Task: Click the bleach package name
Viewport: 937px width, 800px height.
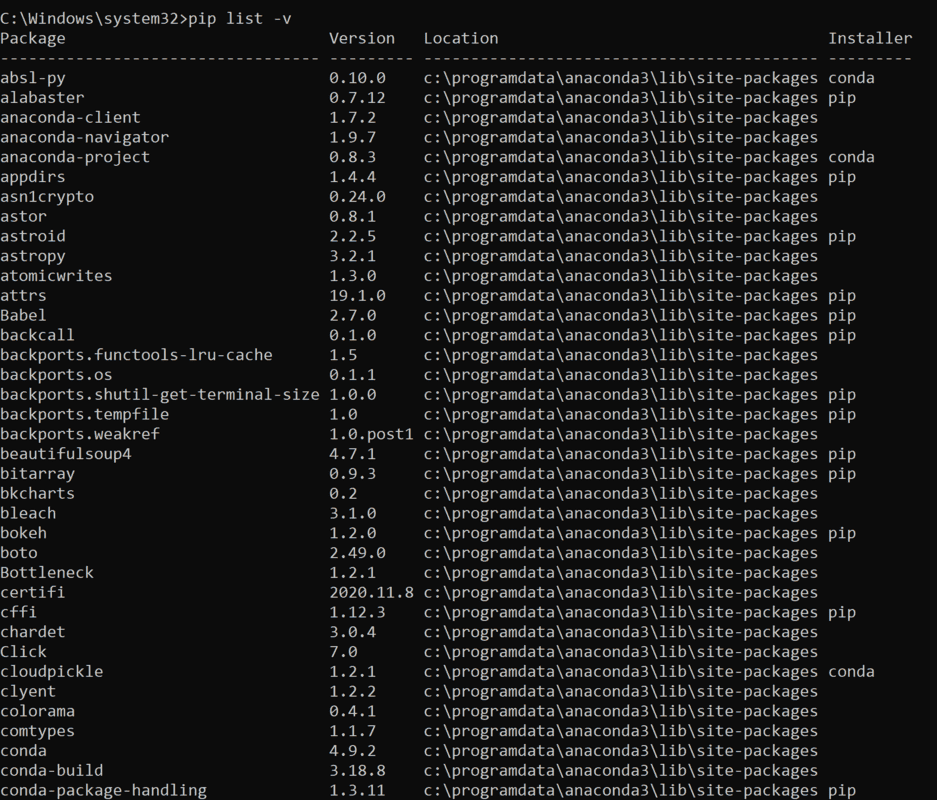Action: point(28,513)
